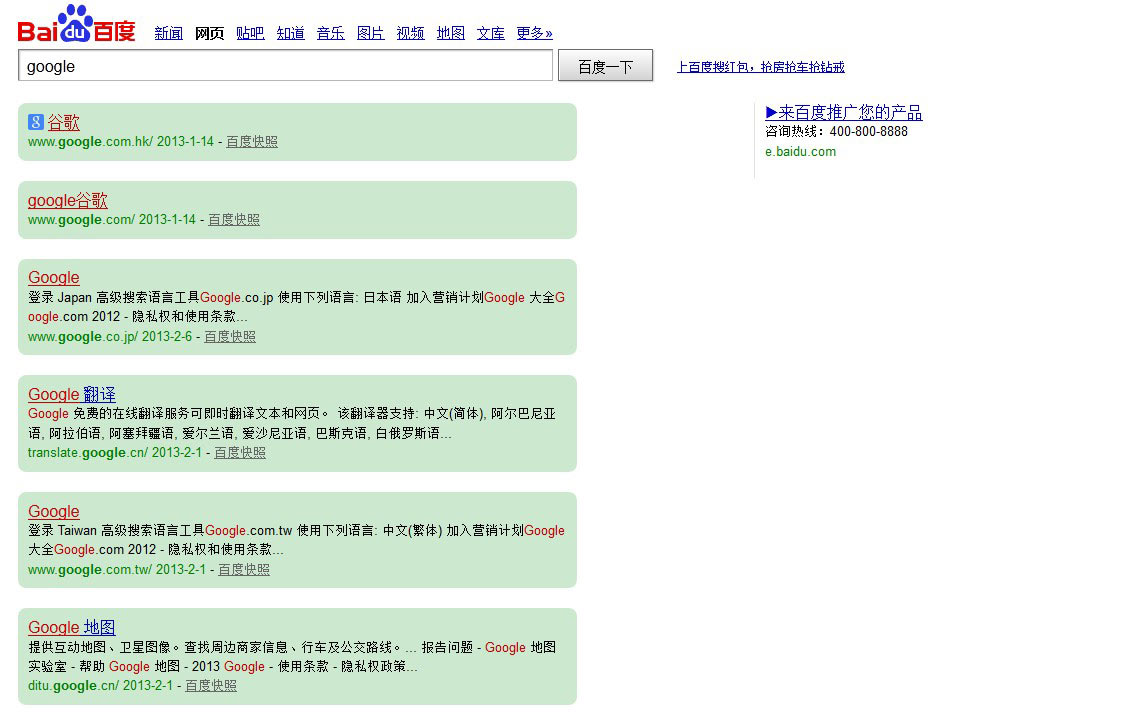This screenshot has height=720, width=1126.
Task: Click the 咨询热线: 400-800-8888 text
Action: coord(837,131)
